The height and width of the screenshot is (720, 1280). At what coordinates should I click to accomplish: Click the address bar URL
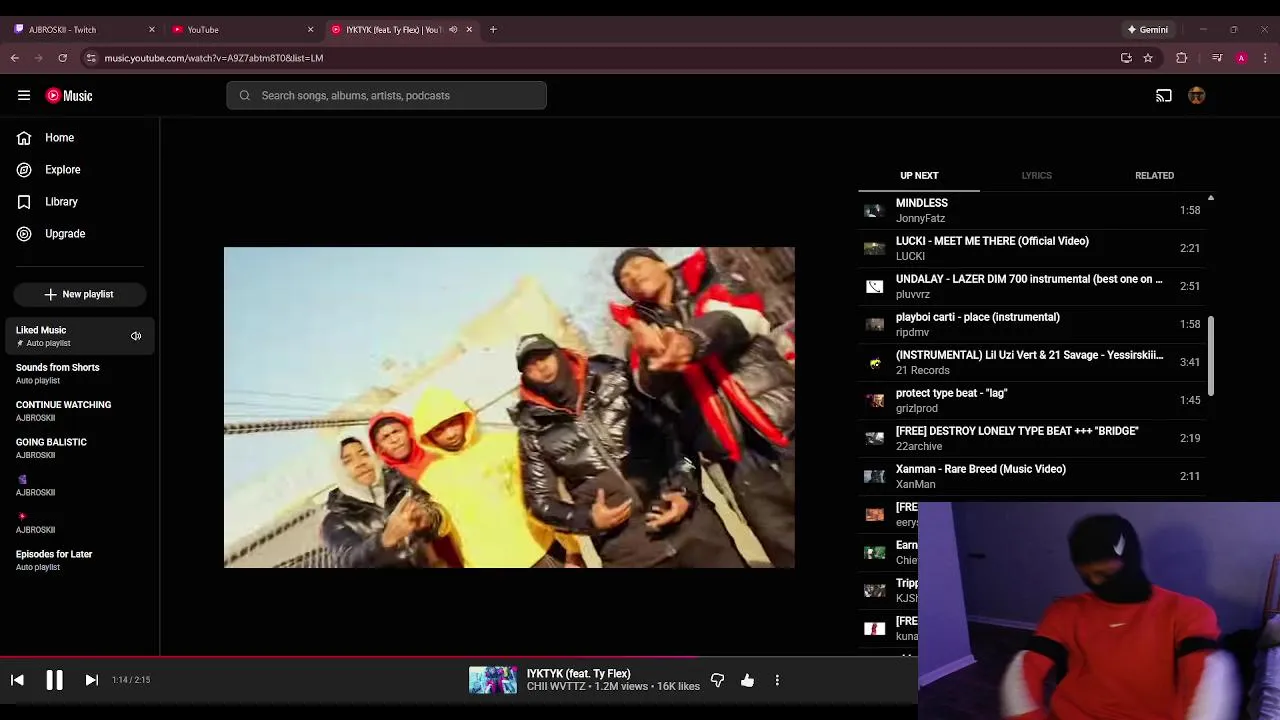point(214,58)
